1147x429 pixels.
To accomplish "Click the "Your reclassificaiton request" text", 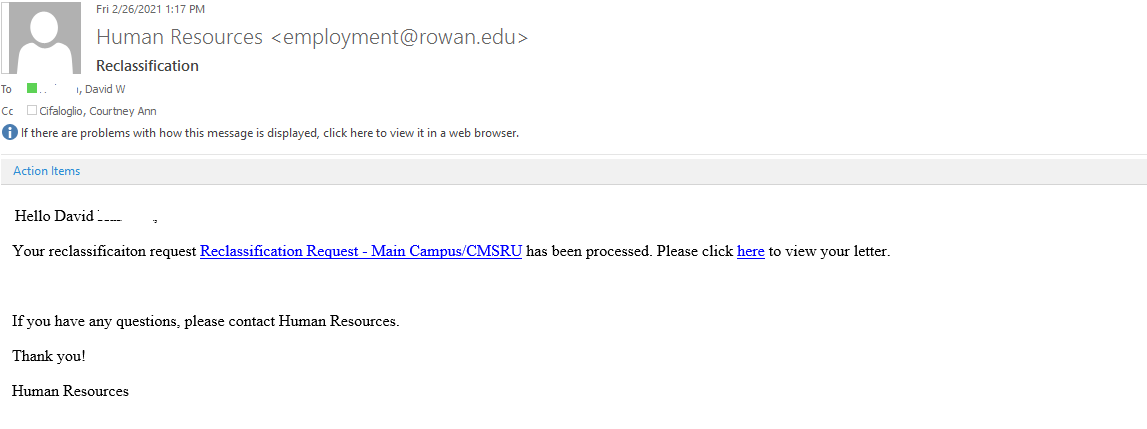I will (105, 251).
